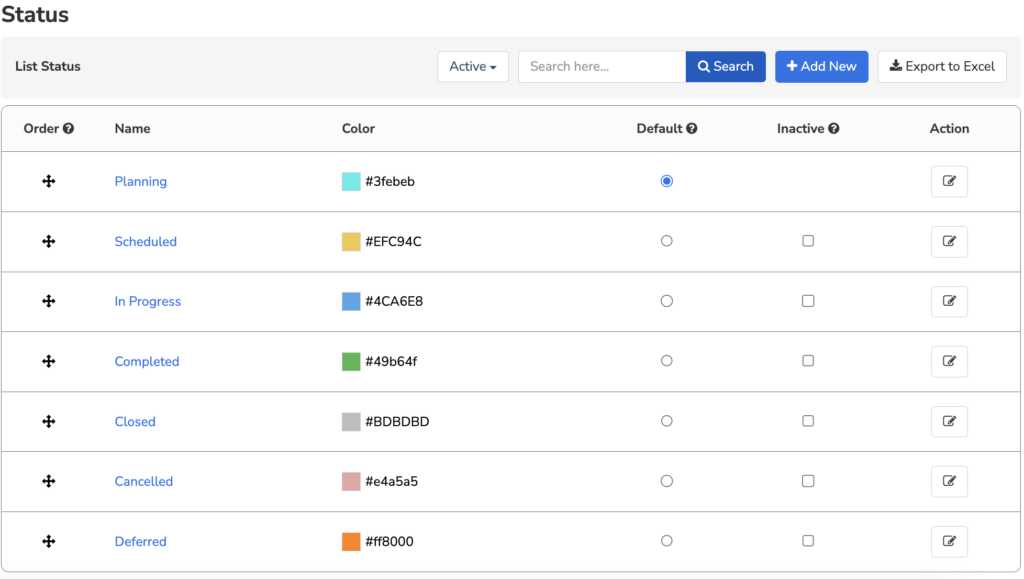Click the yellow Scheduled color swatch

point(351,242)
